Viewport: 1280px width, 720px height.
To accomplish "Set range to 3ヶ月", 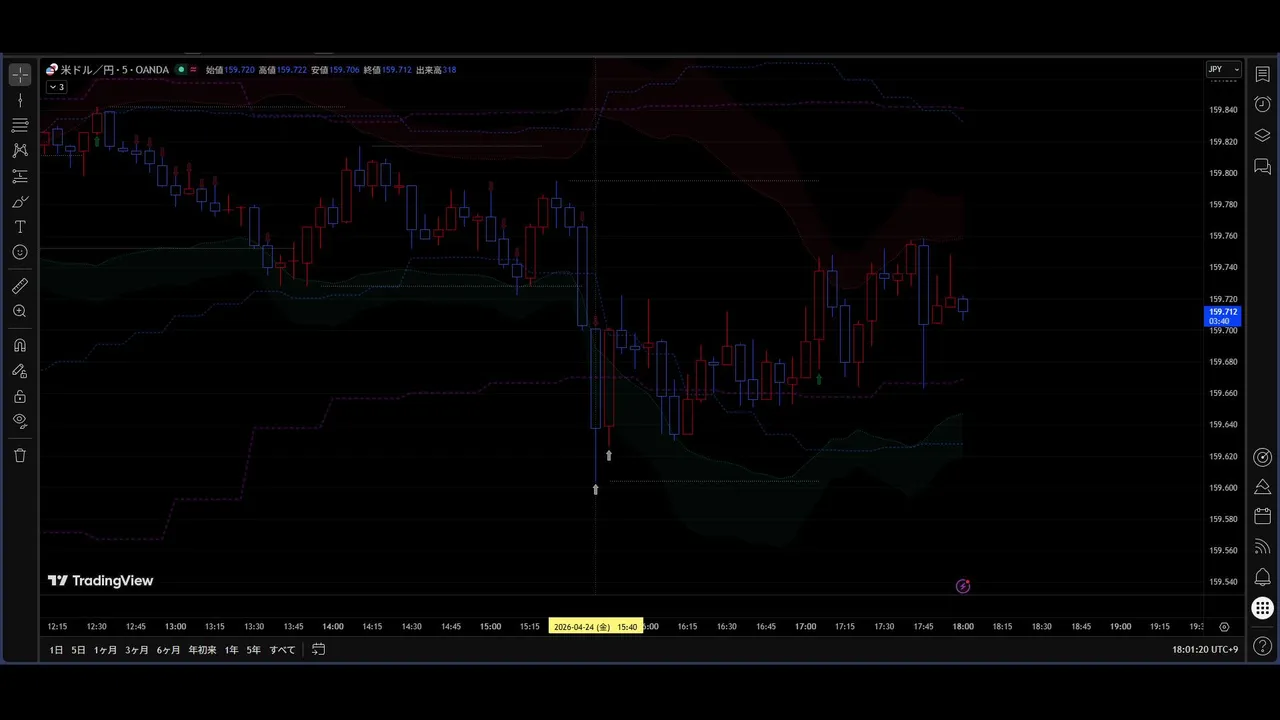I will [137, 650].
